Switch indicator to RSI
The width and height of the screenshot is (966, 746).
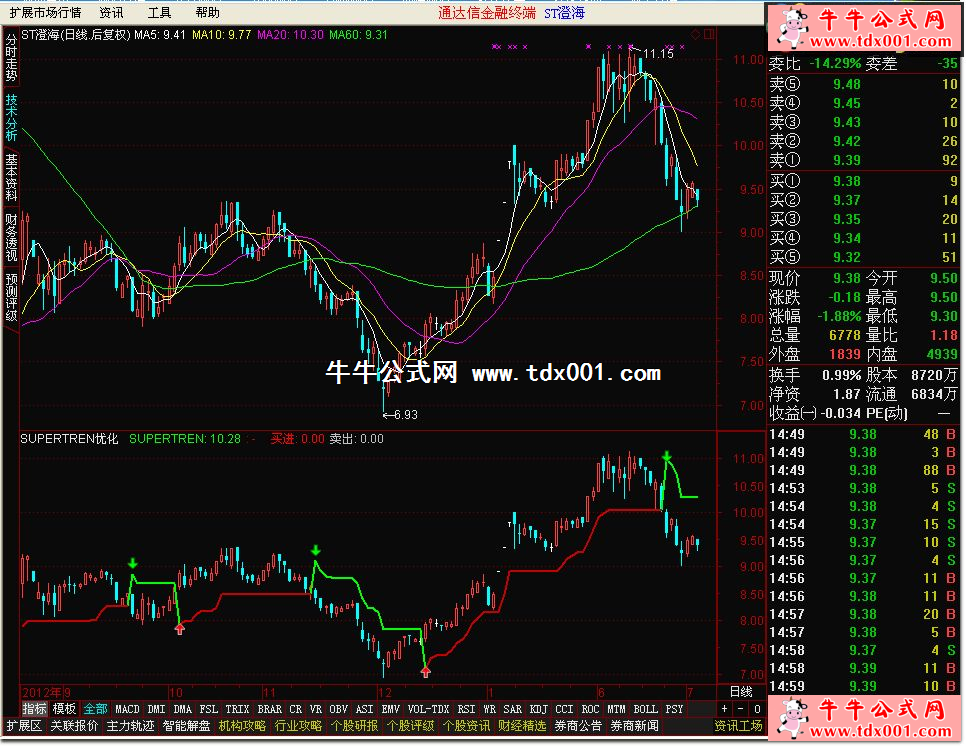click(x=466, y=709)
